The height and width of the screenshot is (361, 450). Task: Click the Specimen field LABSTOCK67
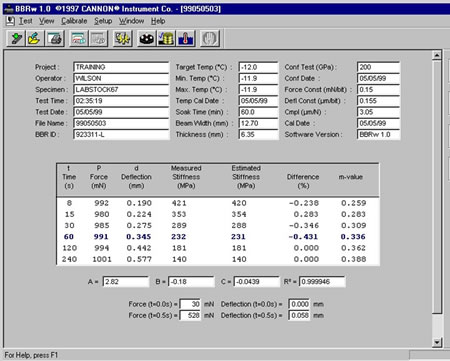pyautogui.click(x=121, y=89)
